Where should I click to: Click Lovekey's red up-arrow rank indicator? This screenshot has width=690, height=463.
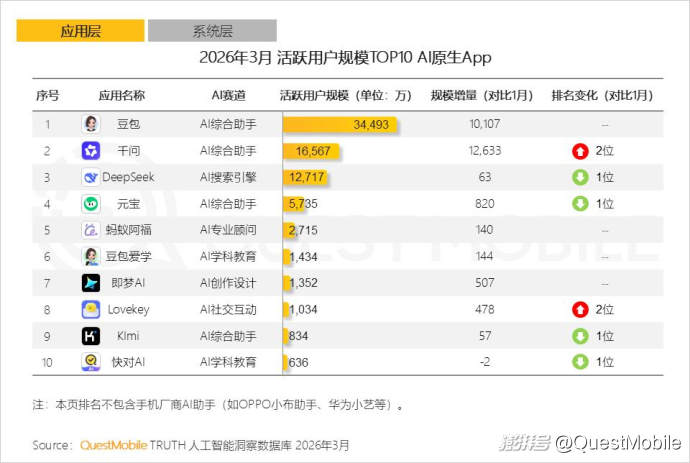pyautogui.click(x=580, y=309)
